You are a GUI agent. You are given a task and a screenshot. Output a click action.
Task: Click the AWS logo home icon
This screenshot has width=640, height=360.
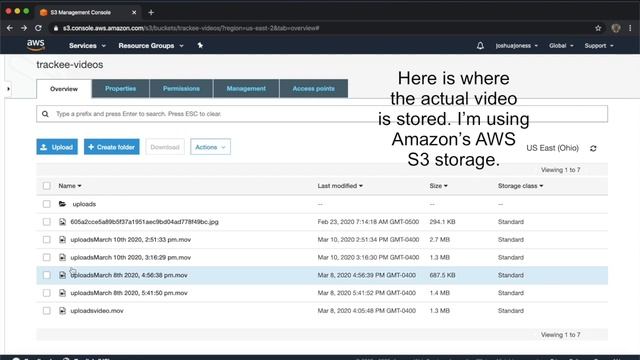coord(36,45)
